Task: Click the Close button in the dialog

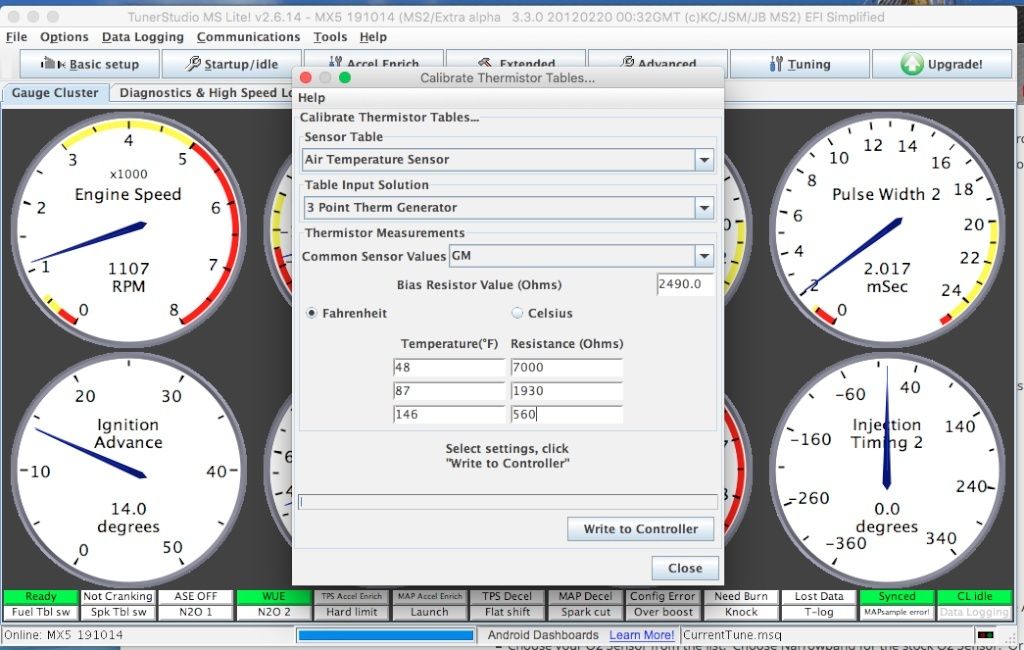Action: coord(685,568)
